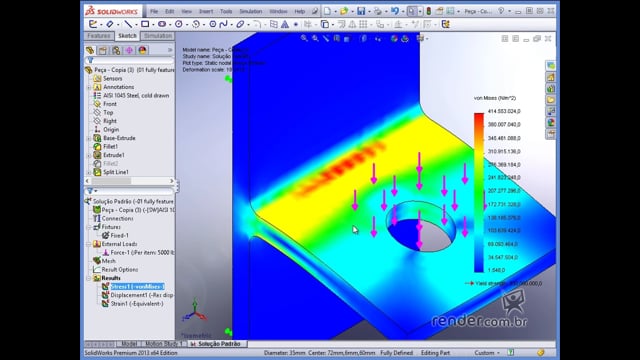Click the feature tree horizontal scrollbar thumb
Screen dimensions: 640x360
[111, 181]
